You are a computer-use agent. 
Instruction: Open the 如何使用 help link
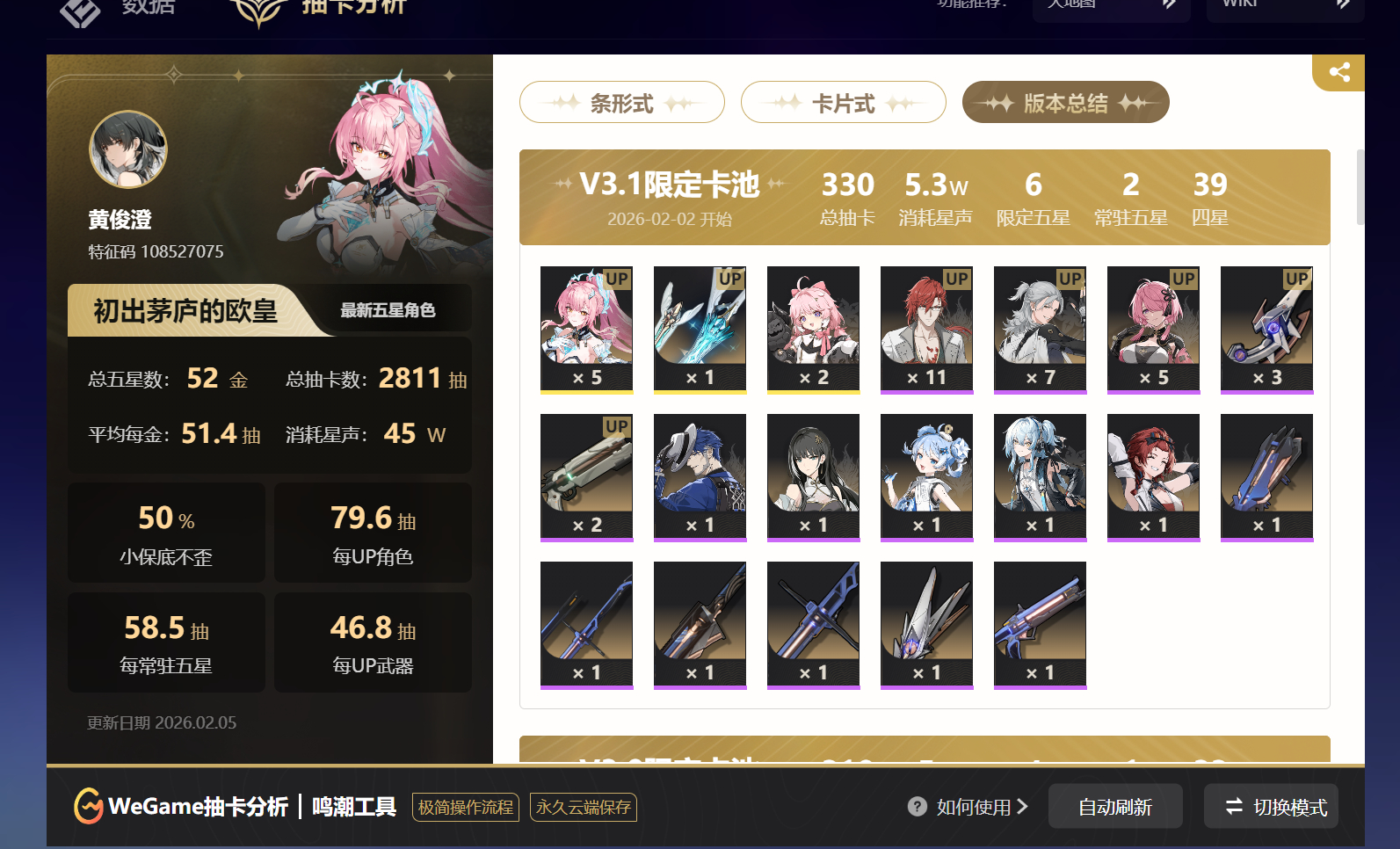click(x=974, y=807)
